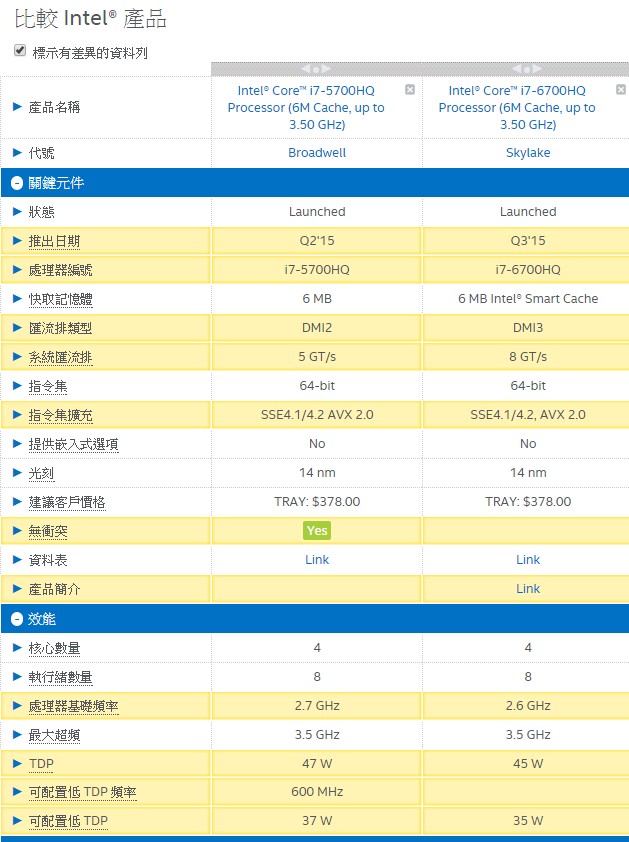Expand the 建議客戶價格 row arrow
The width and height of the screenshot is (629, 842).
(x=17, y=502)
